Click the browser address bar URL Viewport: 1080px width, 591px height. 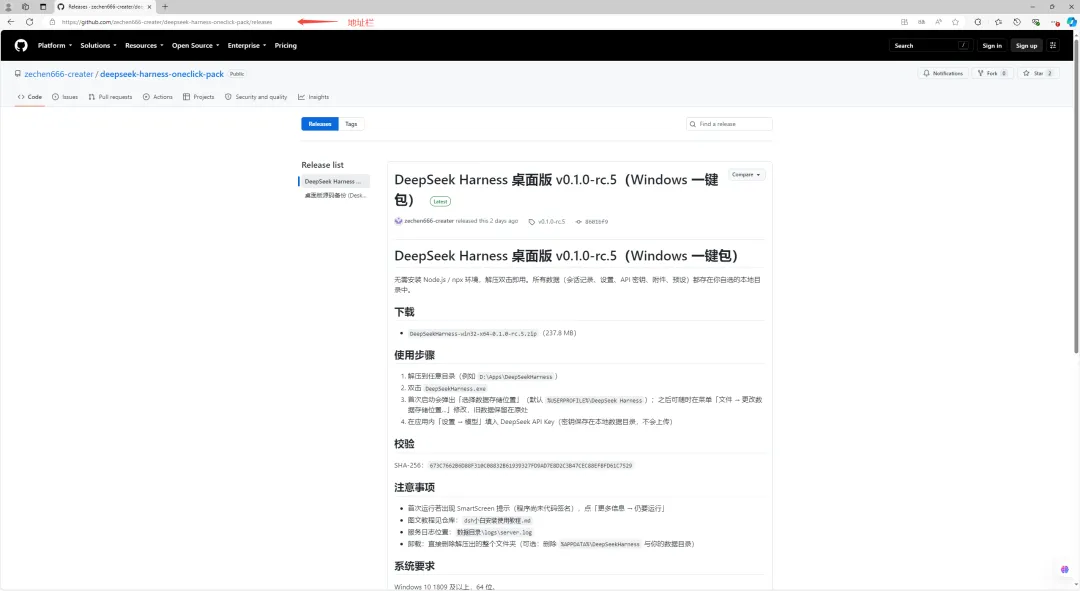167,22
